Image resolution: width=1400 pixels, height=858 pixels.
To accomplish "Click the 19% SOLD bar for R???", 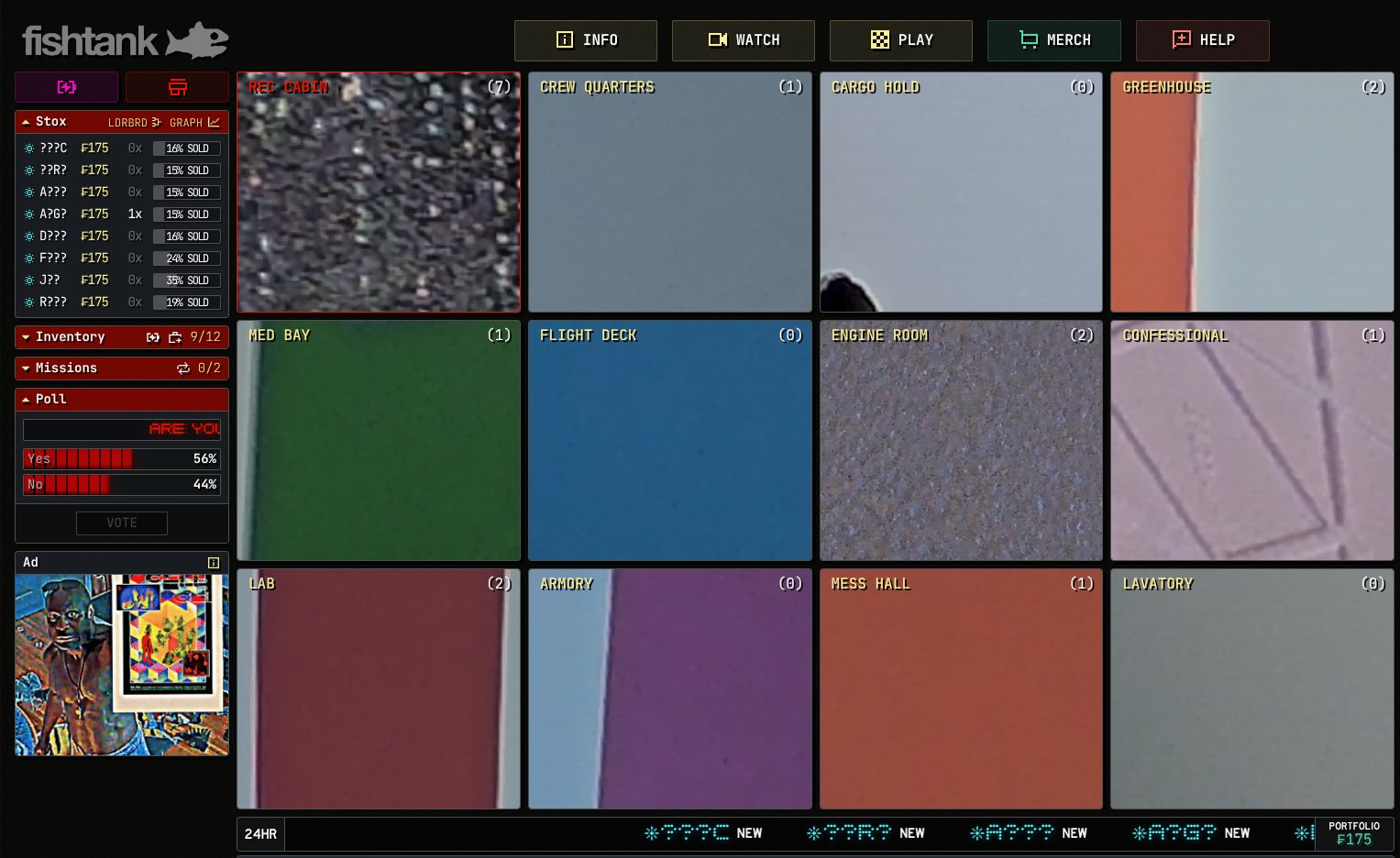I will pos(187,302).
